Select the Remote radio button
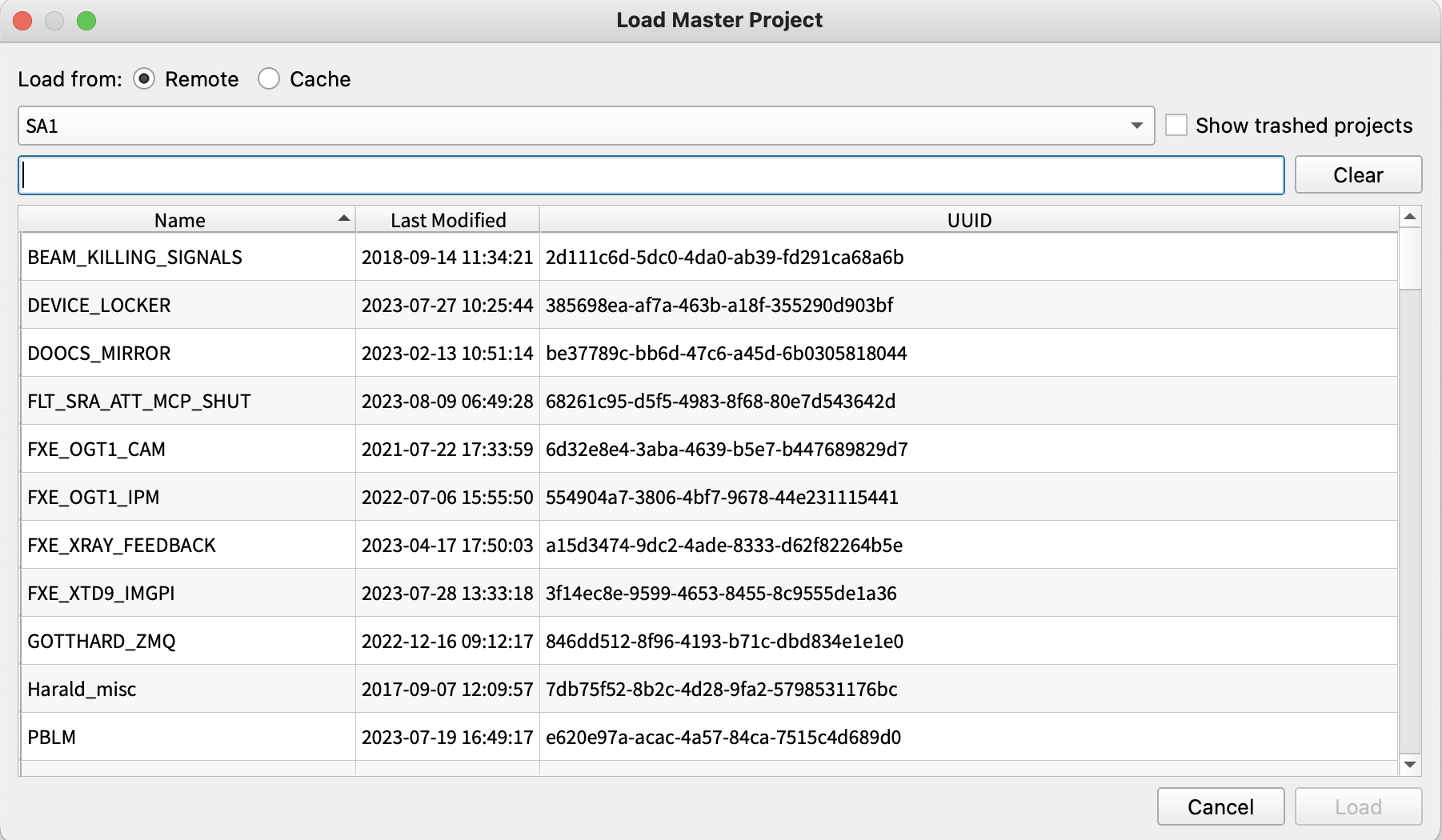This screenshot has width=1442, height=840. tap(144, 79)
